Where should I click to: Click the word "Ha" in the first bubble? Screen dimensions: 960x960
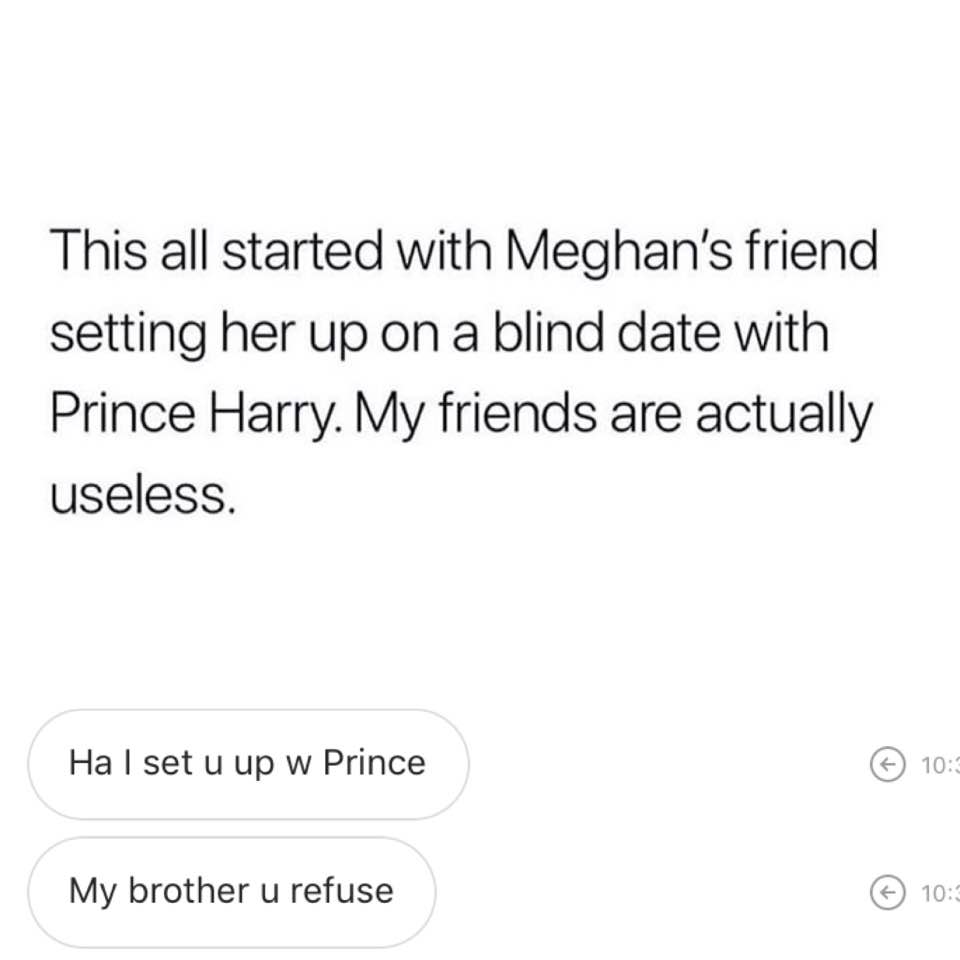click(x=90, y=763)
